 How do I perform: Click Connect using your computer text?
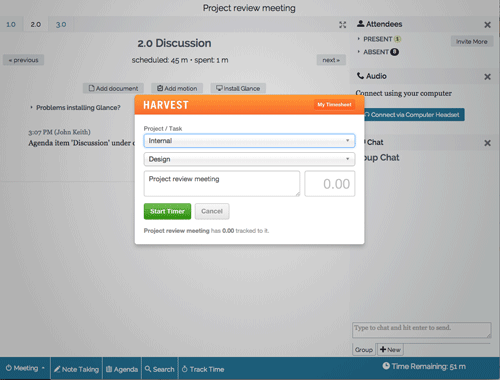click(x=404, y=93)
